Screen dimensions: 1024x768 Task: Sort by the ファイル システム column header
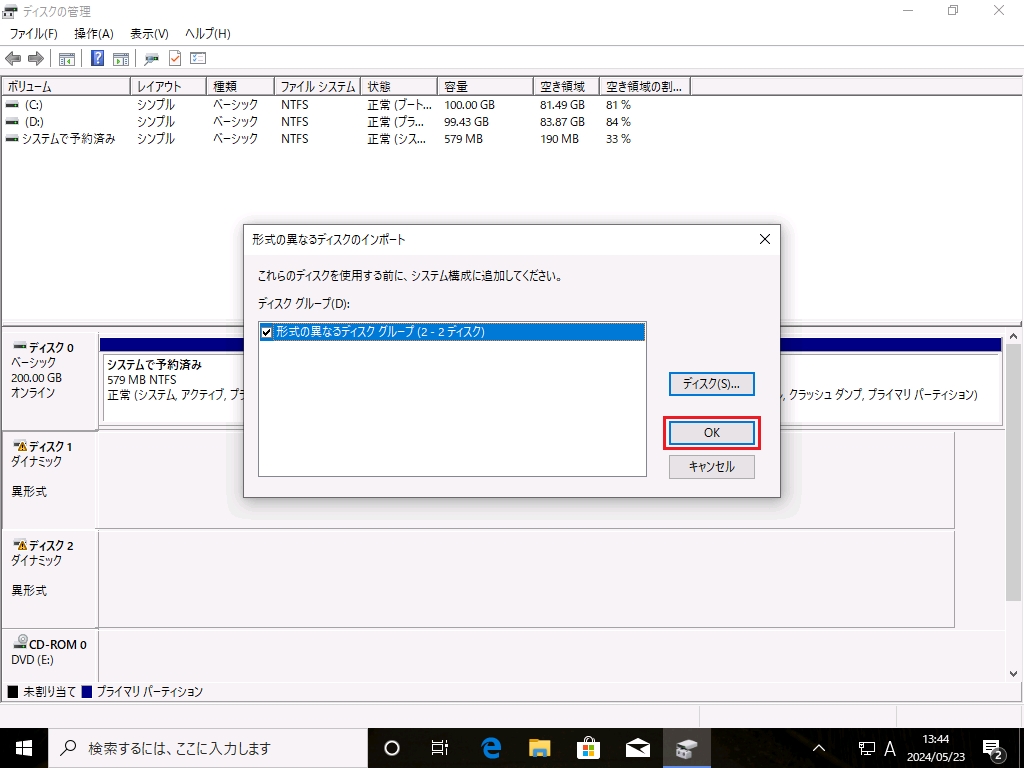click(317, 86)
